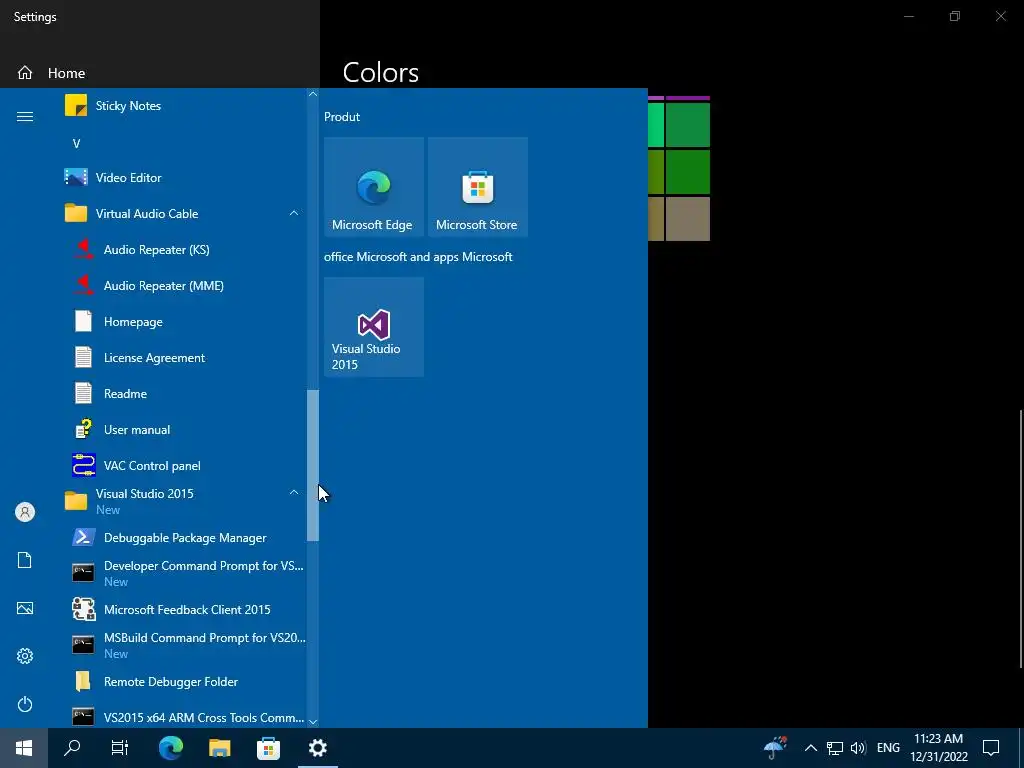1024x768 pixels.
Task: Open the Readme file
Action: [x=183, y=393]
